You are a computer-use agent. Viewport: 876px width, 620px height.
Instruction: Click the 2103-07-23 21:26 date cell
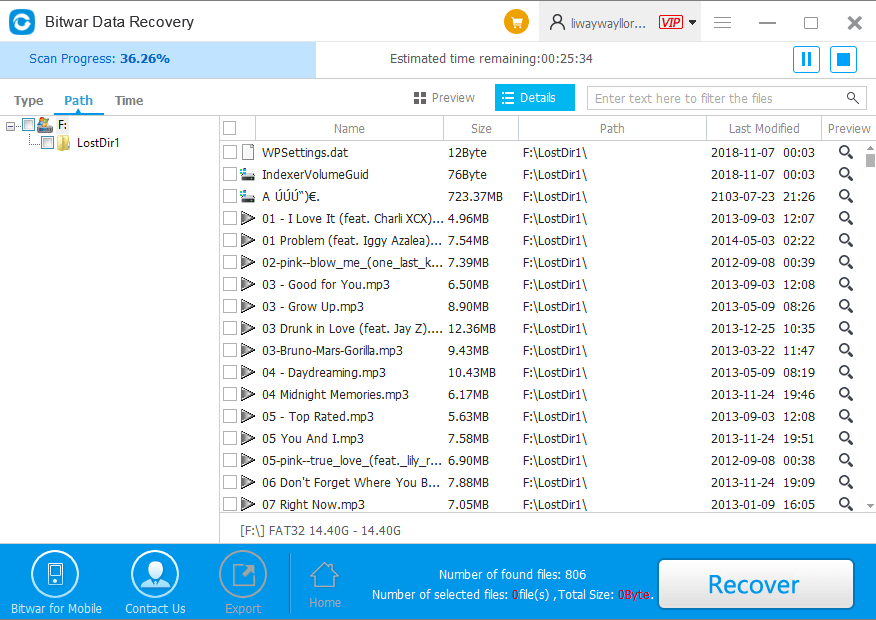click(763, 196)
